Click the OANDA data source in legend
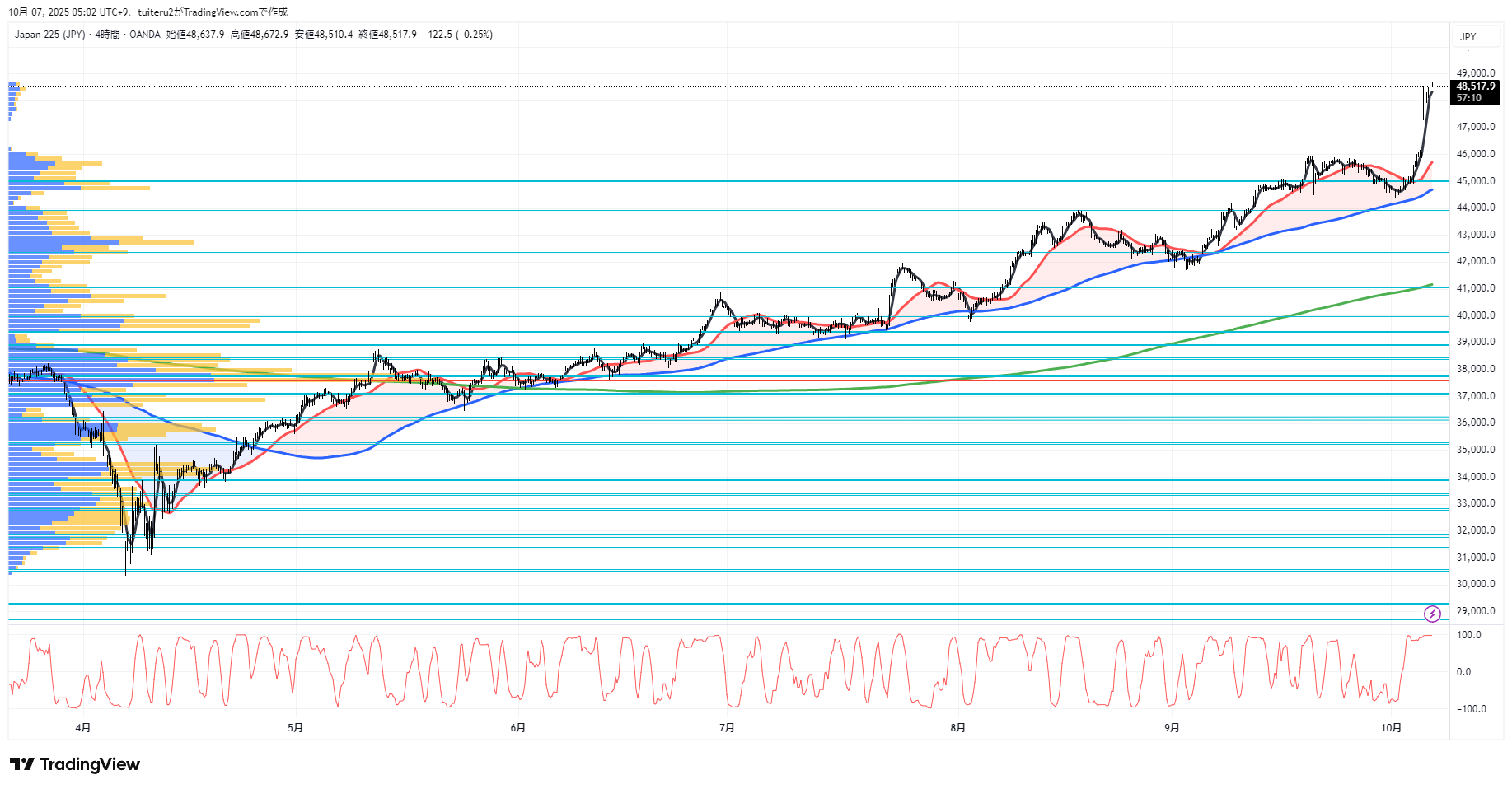Viewport: 1512px width, 789px height. [145, 35]
